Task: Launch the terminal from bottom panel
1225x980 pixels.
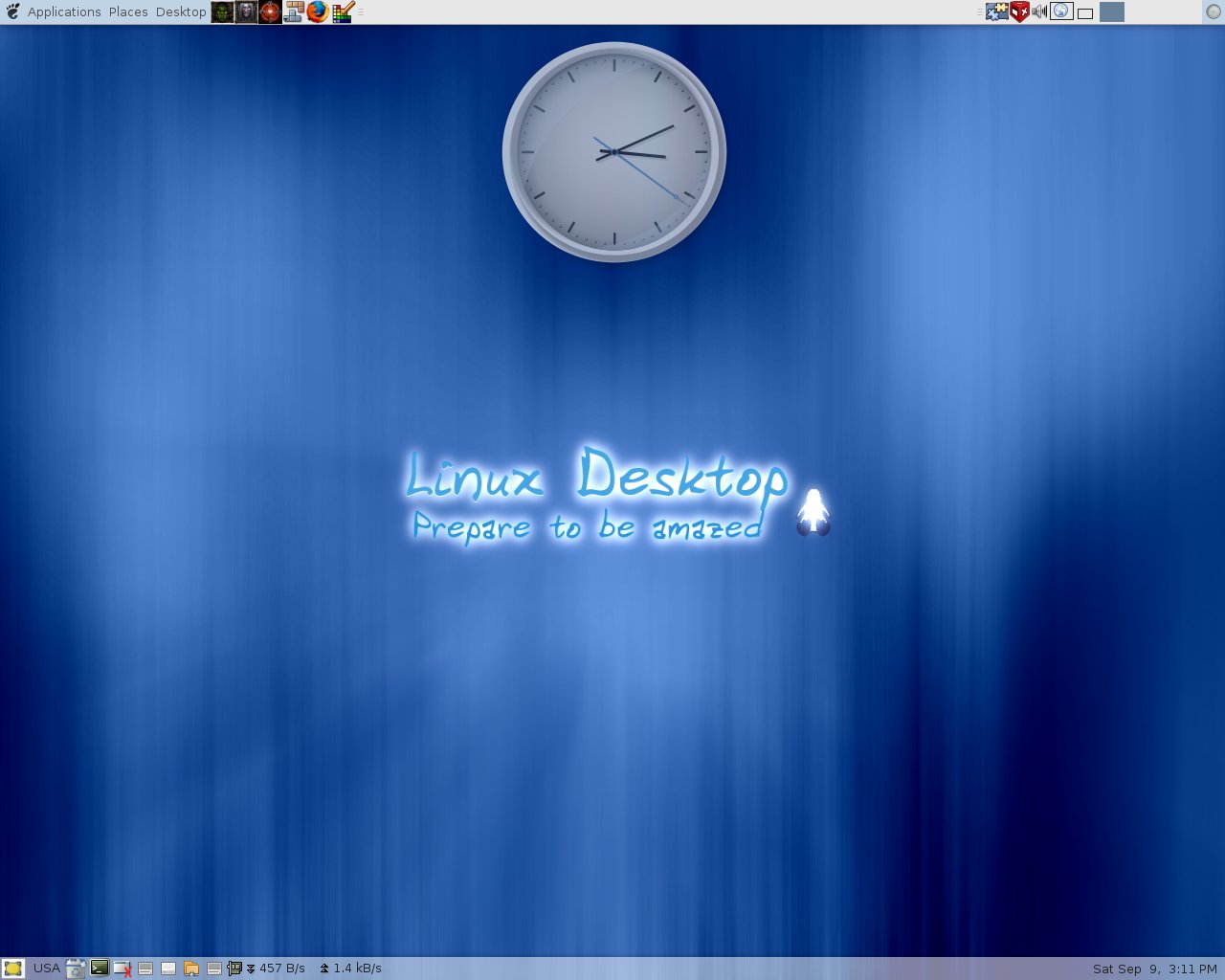Action: point(100,968)
